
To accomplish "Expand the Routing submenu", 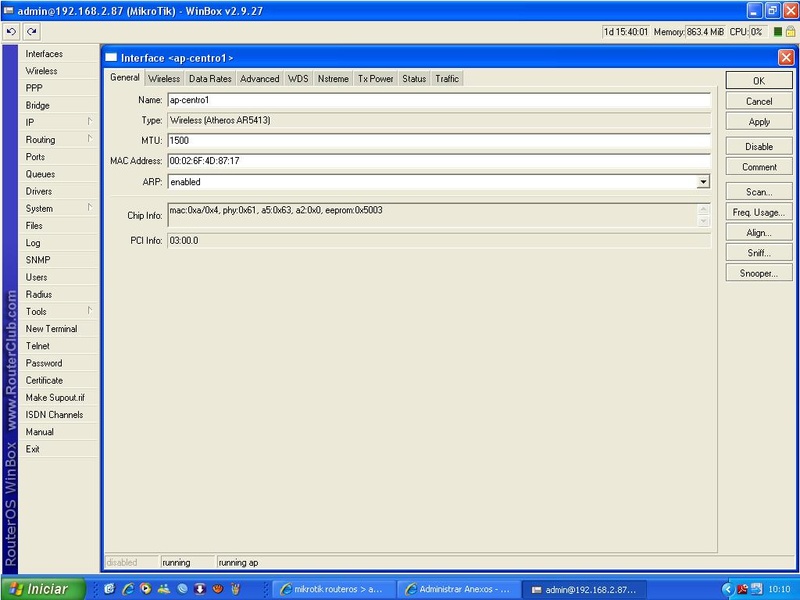I will tap(58, 139).
